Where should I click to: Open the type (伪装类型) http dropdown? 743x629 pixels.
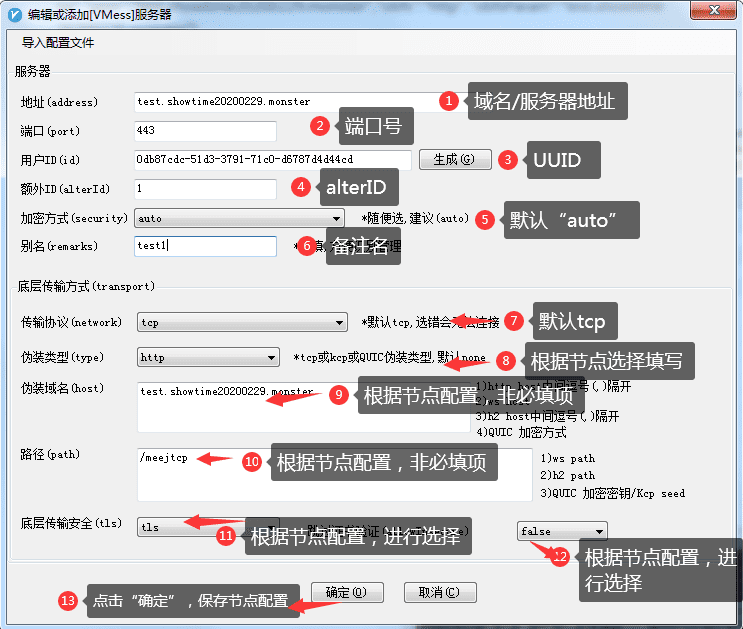coord(208,357)
